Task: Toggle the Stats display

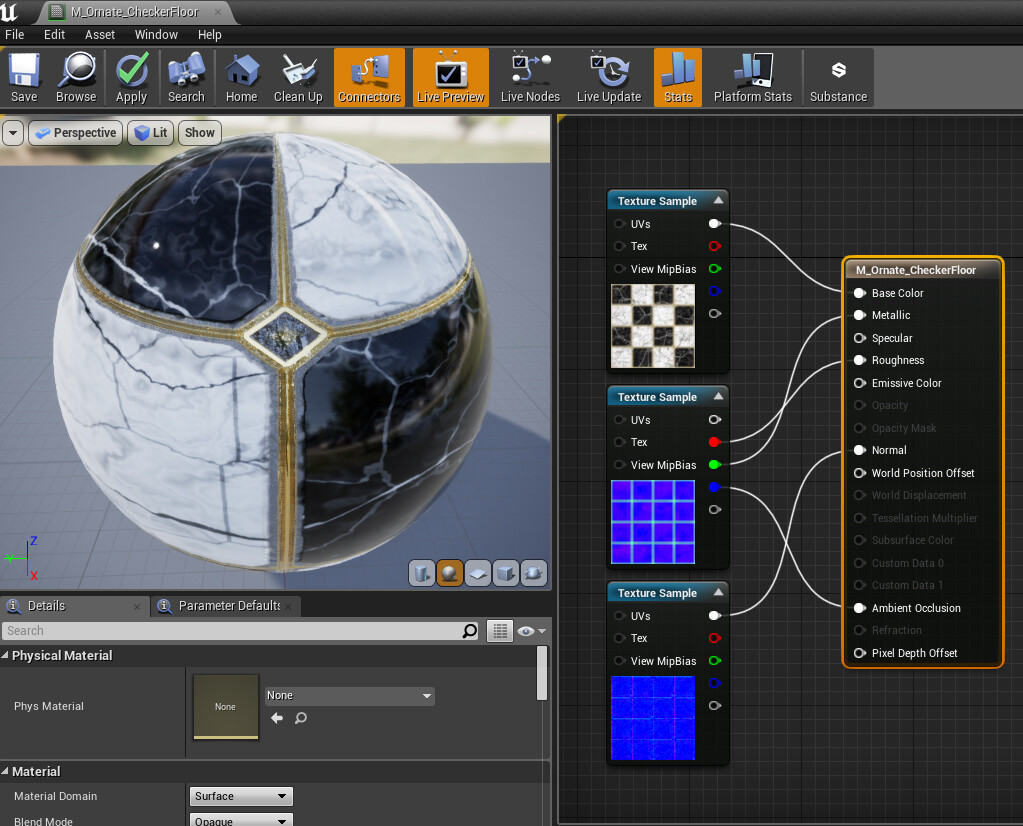Action: pyautogui.click(x=678, y=78)
